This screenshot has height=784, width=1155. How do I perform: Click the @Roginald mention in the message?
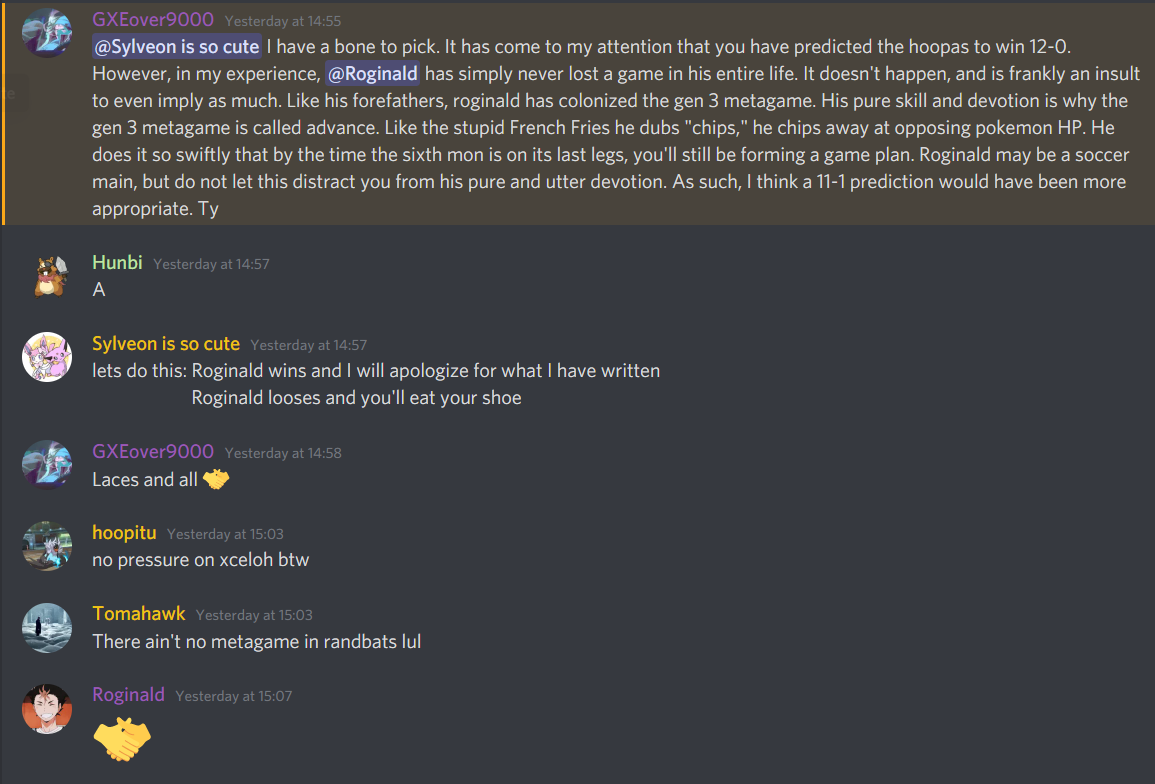(x=372, y=73)
